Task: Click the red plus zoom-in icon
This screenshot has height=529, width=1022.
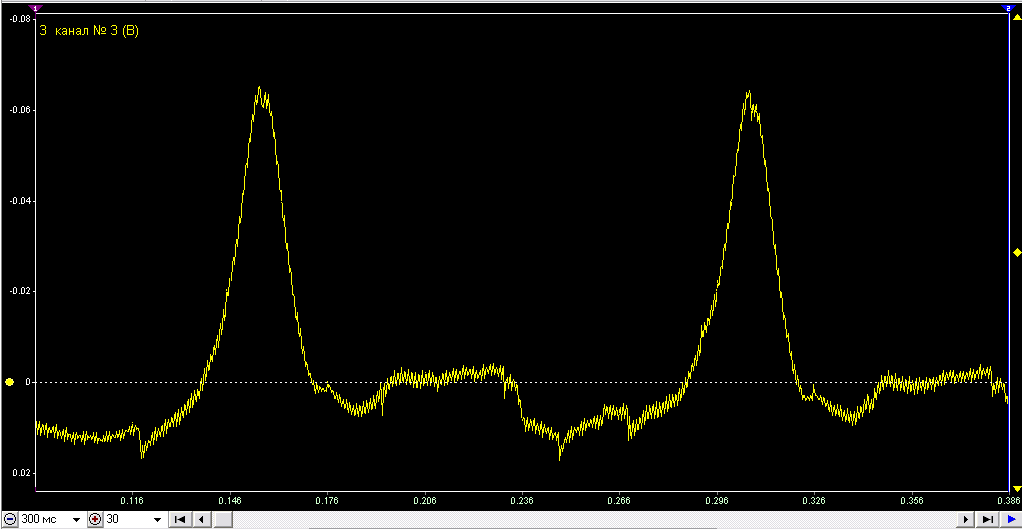Action: click(x=95, y=519)
